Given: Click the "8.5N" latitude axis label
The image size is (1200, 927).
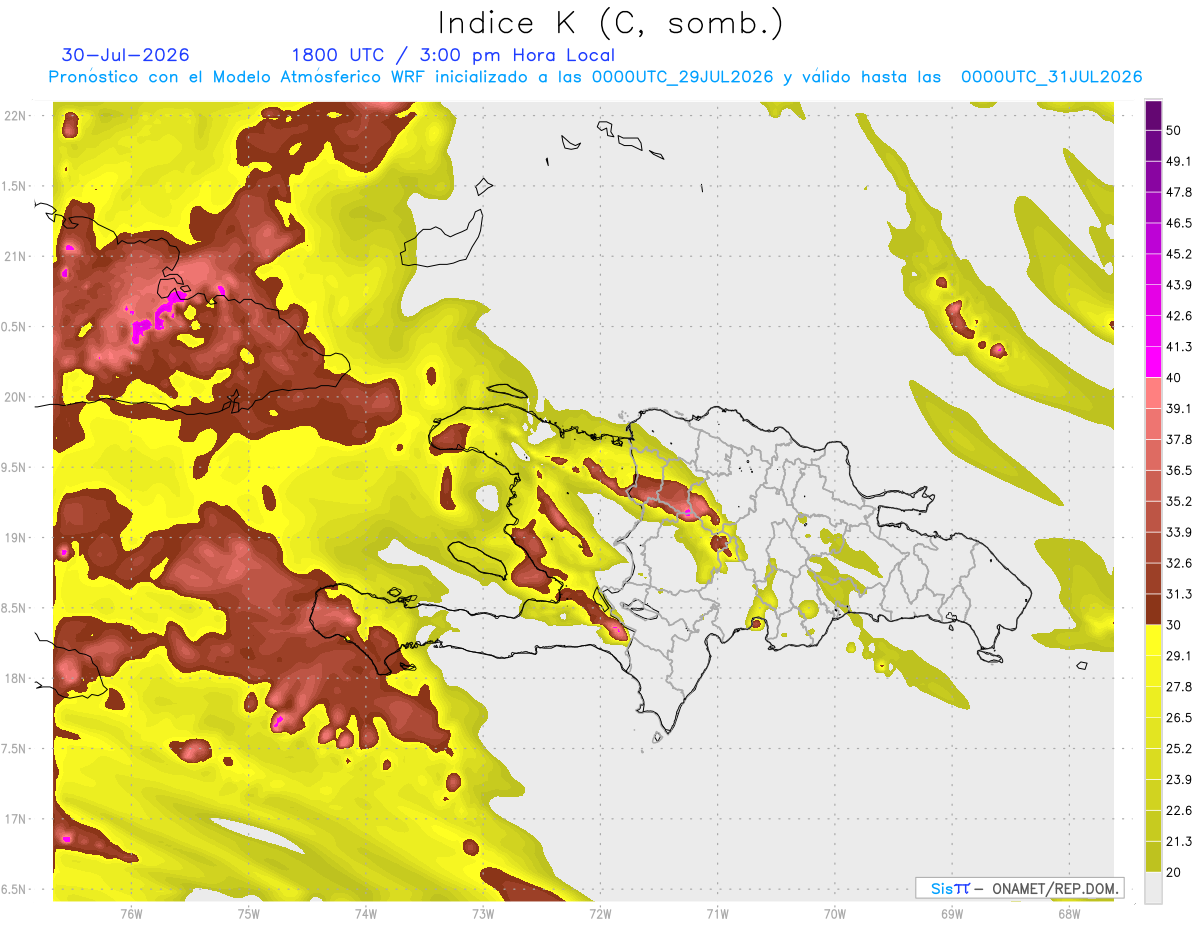Looking at the screenshot, I should point(15,609).
